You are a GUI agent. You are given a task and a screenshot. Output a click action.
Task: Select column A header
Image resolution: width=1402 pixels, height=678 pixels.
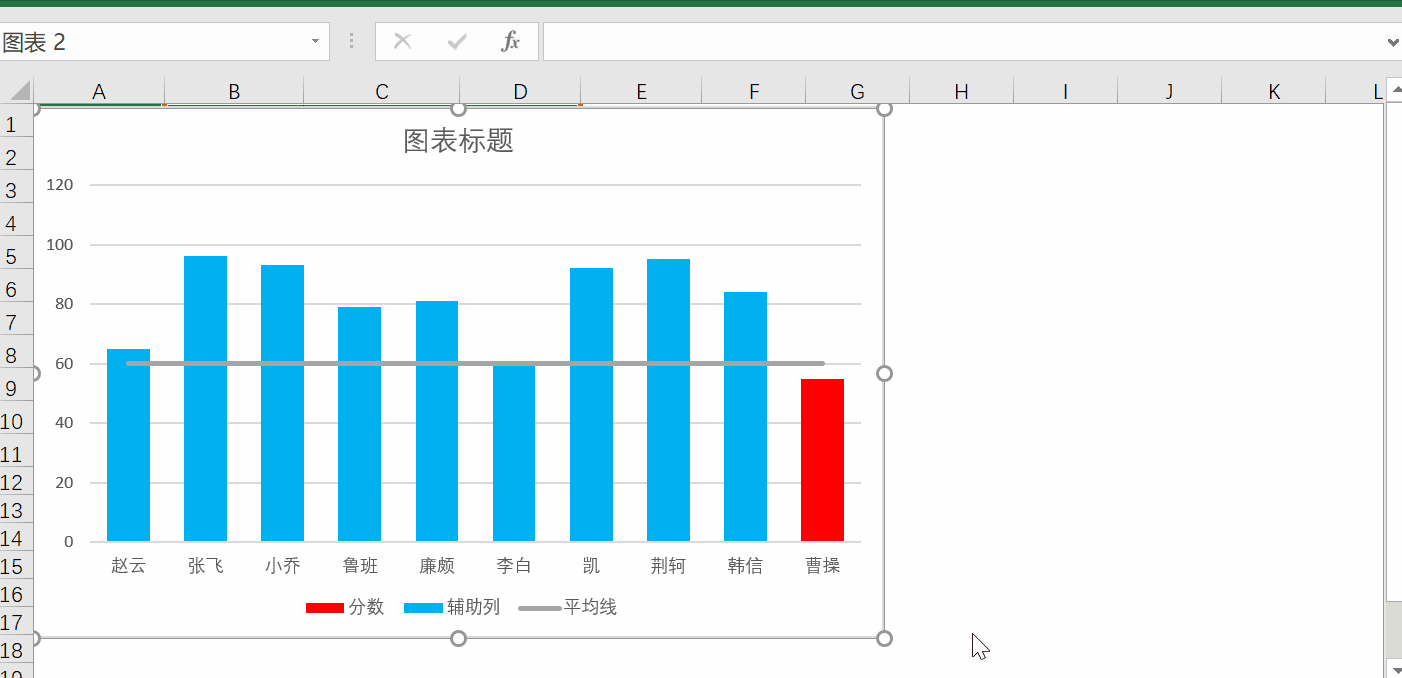click(x=99, y=92)
